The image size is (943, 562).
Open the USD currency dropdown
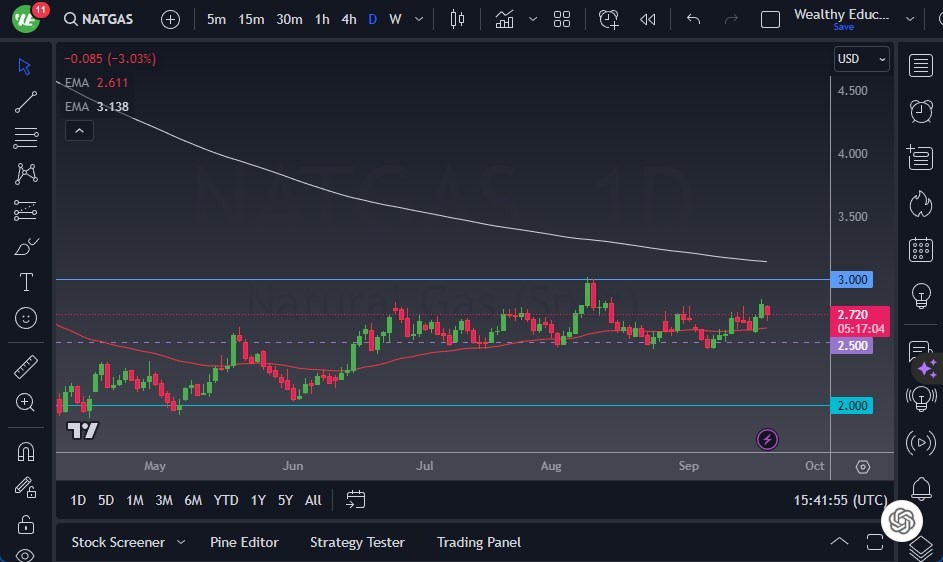[x=861, y=59]
